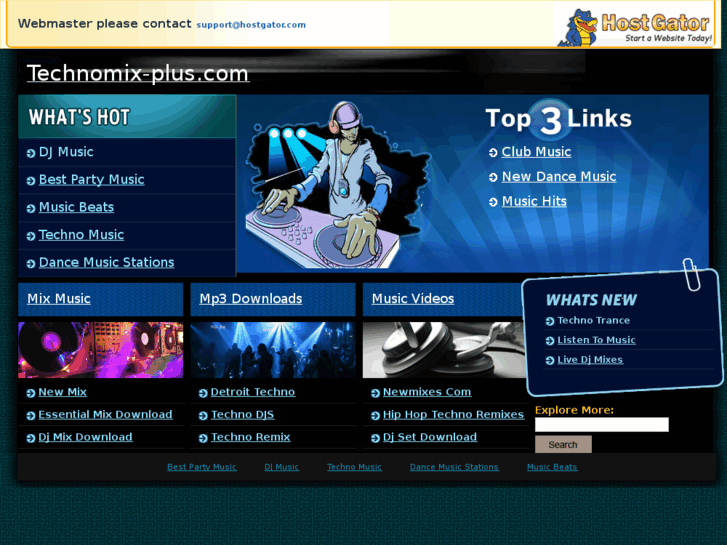
Task: Click arrow icon beside Techno DJS
Action: point(203,416)
